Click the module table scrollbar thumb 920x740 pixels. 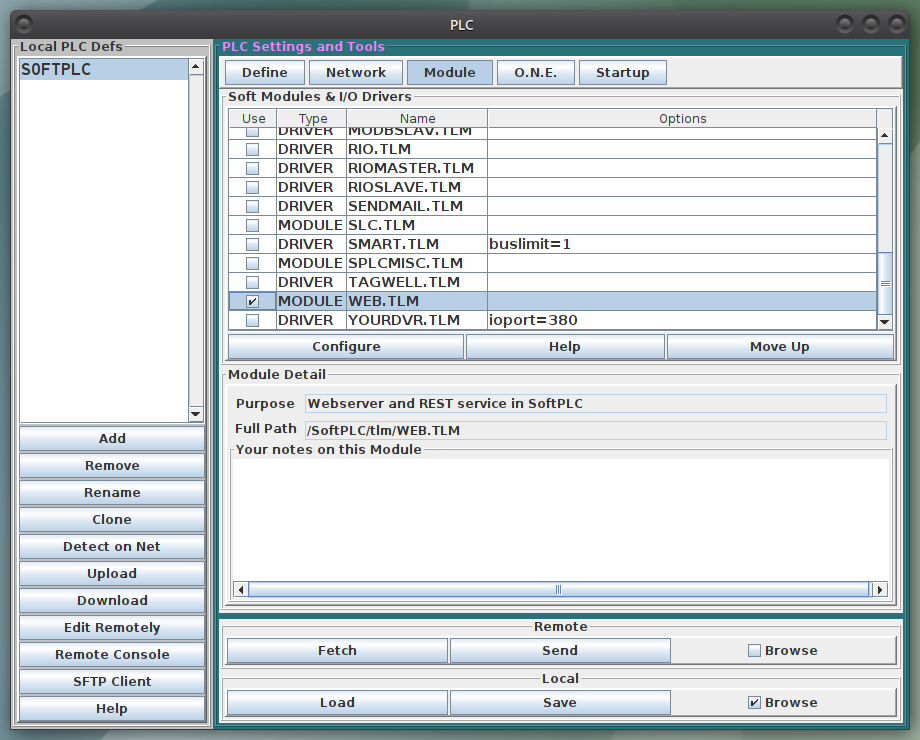point(885,283)
